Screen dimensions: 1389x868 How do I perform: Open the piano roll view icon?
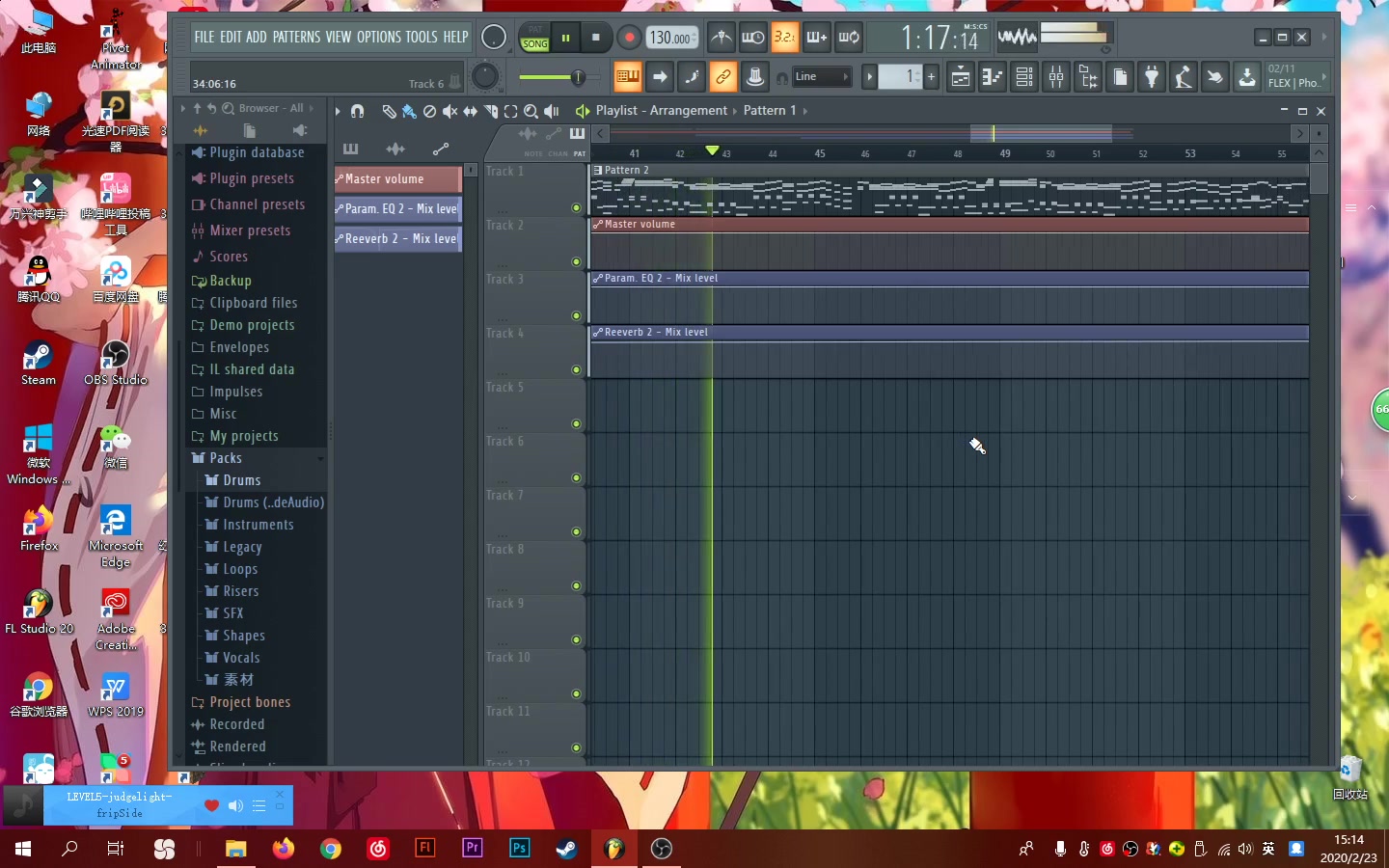click(x=993, y=77)
